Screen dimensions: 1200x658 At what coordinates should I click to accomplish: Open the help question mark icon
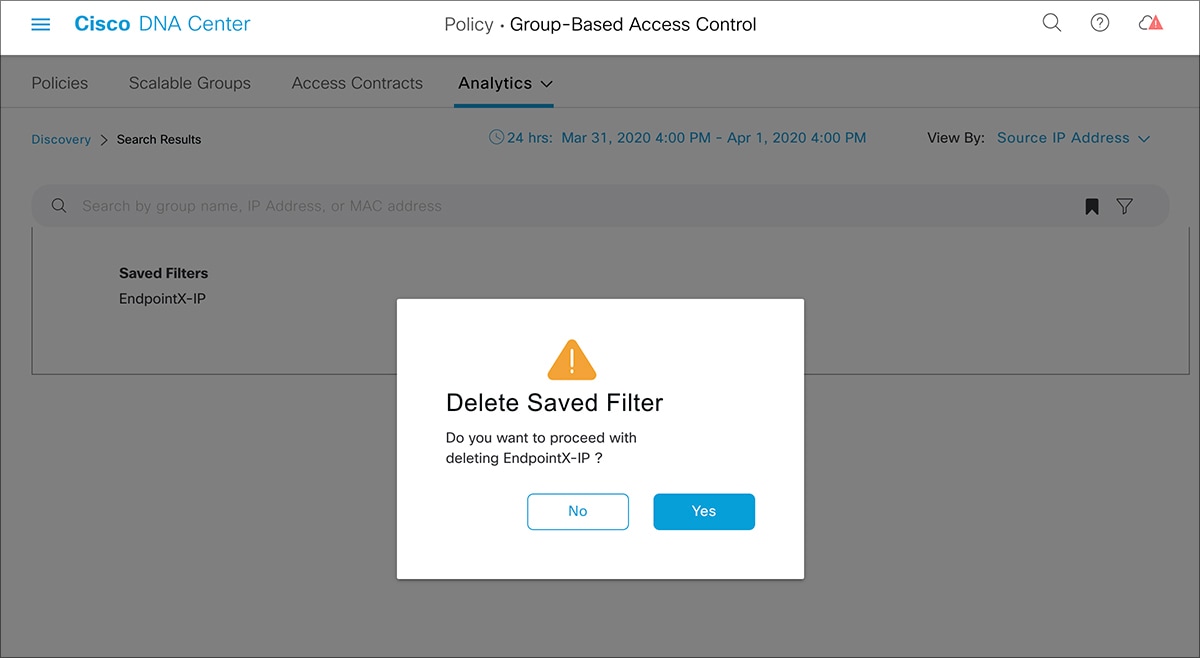tap(1100, 23)
